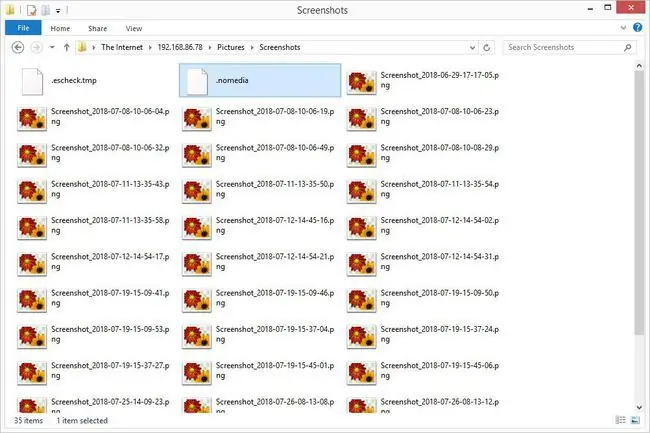
Task: Click the folder icon in title bar
Action: click(x=10, y=10)
